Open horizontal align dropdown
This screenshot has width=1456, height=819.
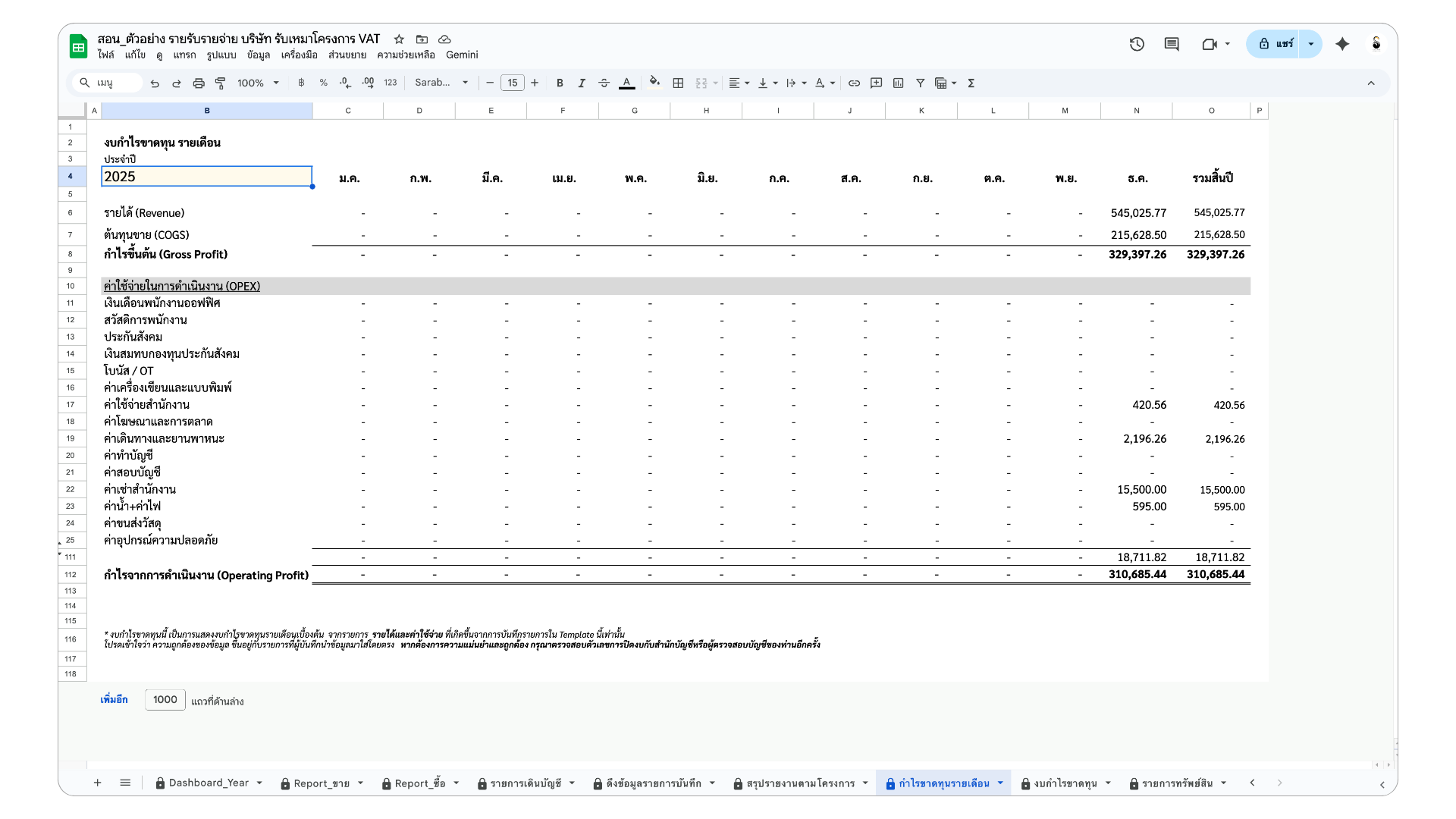pyautogui.click(x=739, y=83)
